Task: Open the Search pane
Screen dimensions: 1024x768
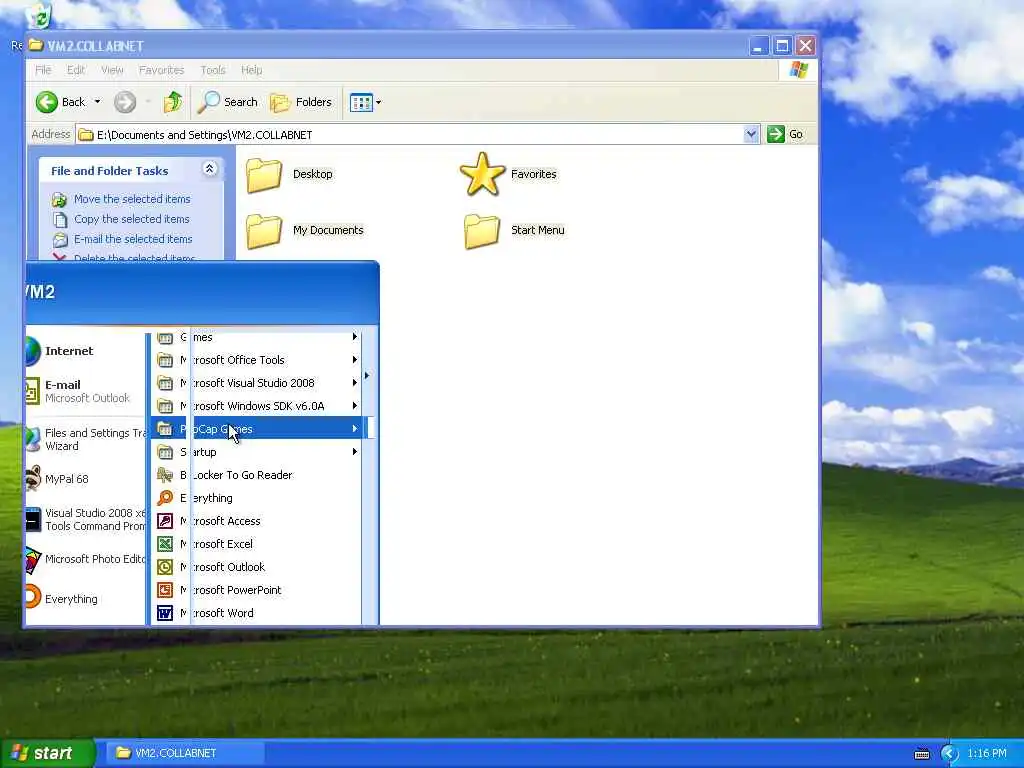Action: coord(228,102)
